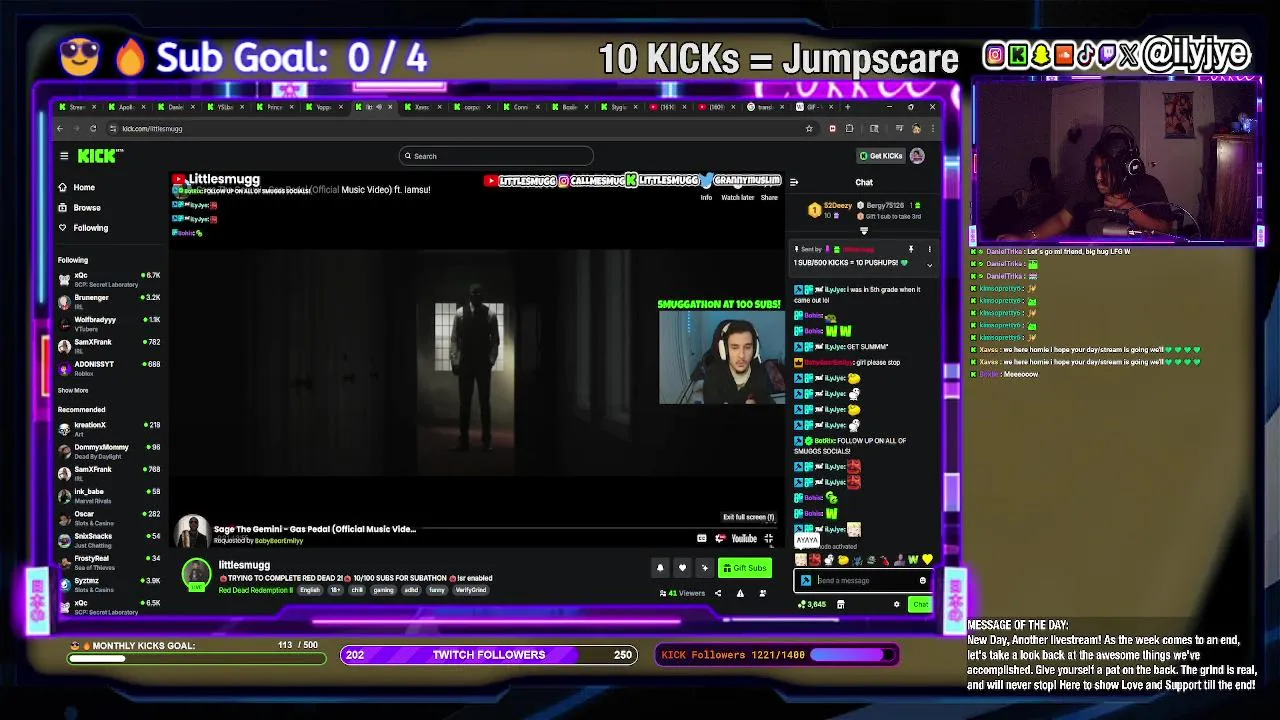
Task: Reload the page with the browser refresh icon
Action: 93,128
